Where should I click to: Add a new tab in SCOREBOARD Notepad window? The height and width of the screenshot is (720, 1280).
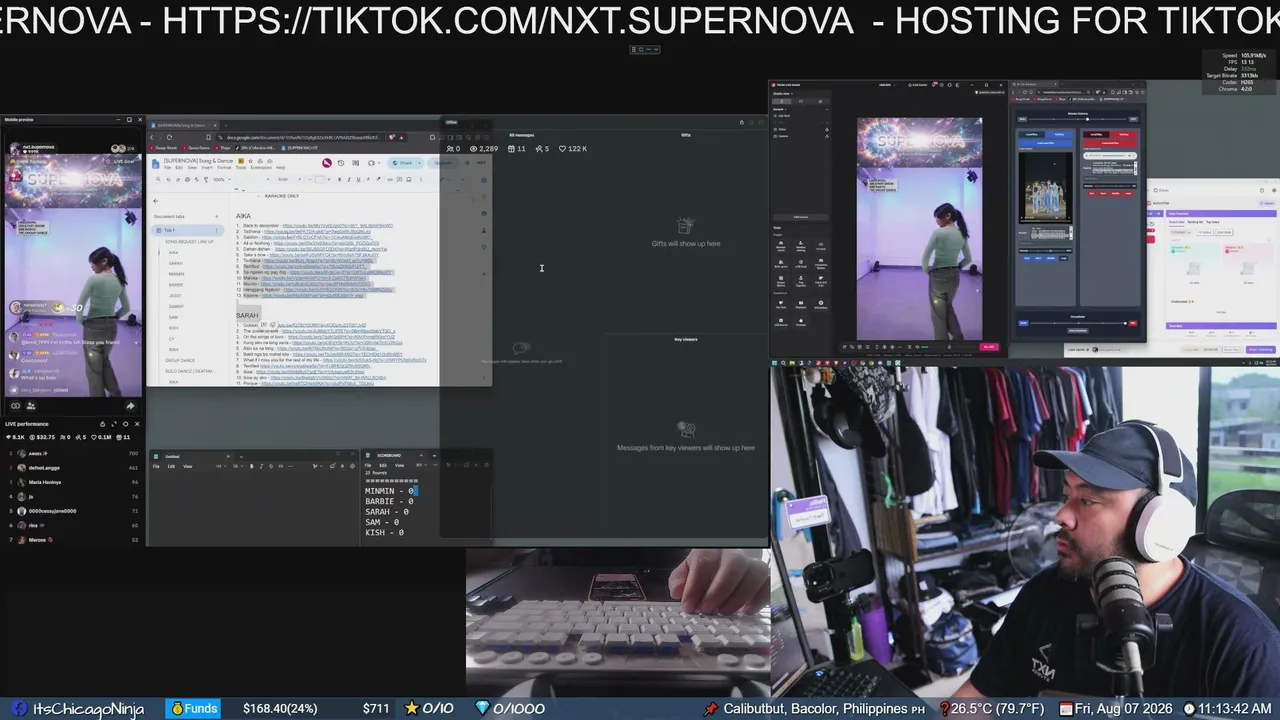tap(434, 456)
